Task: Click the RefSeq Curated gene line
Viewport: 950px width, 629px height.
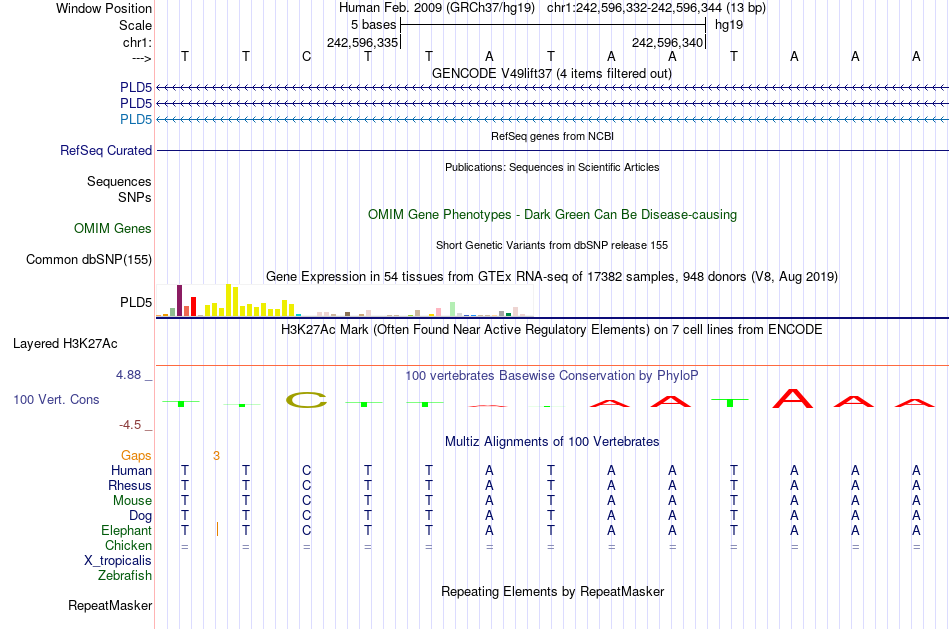Action: point(553,150)
